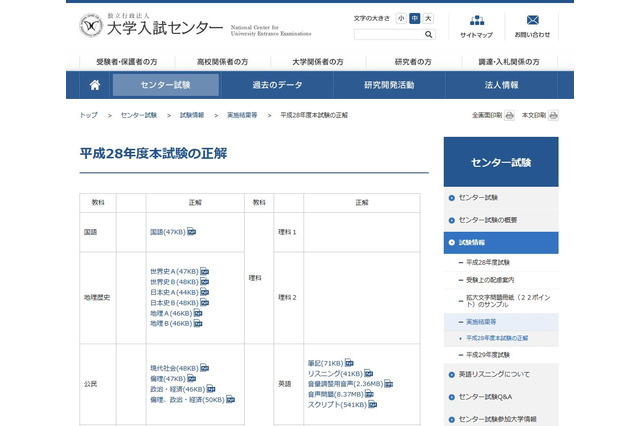640x426 pixels.
Task: Set font size to 中 (medium)
Action: (415, 18)
